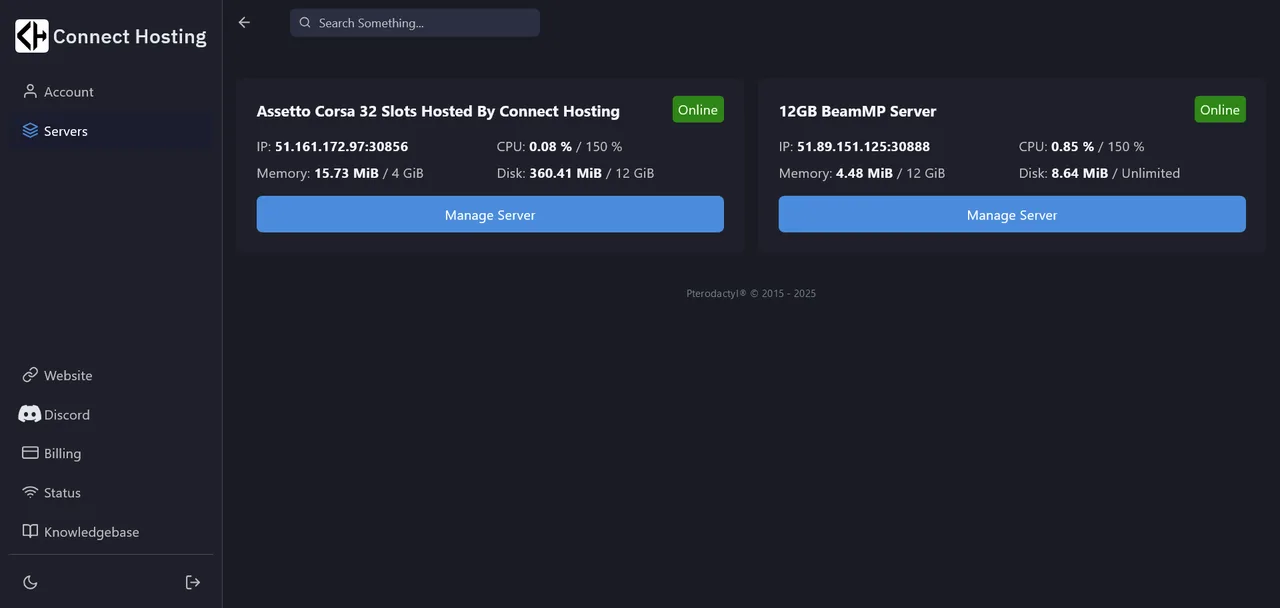This screenshot has height=608, width=1280.
Task: Click the Pterodactyl copyright text
Action: pos(750,293)
